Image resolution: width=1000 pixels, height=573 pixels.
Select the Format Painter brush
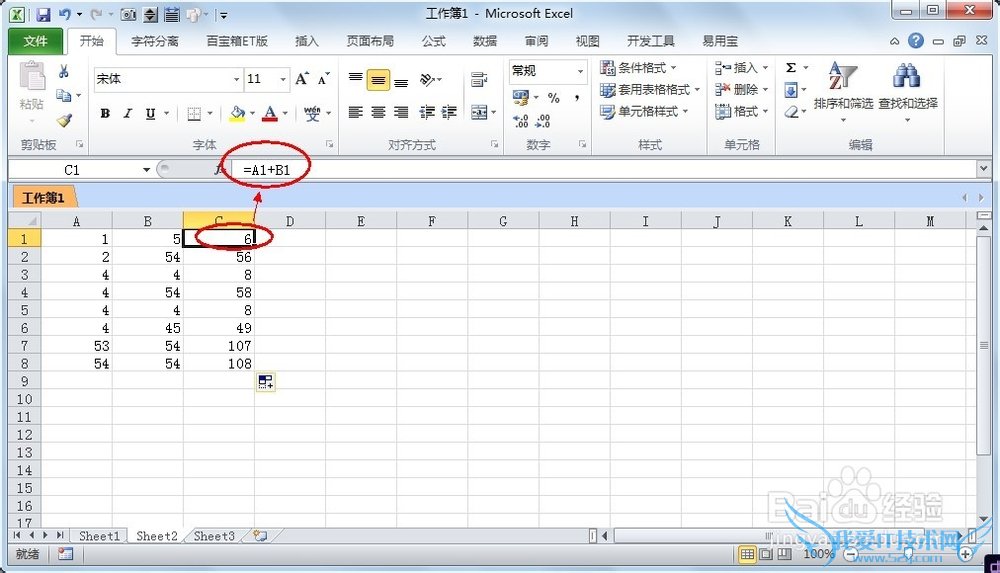coord(64,120)
